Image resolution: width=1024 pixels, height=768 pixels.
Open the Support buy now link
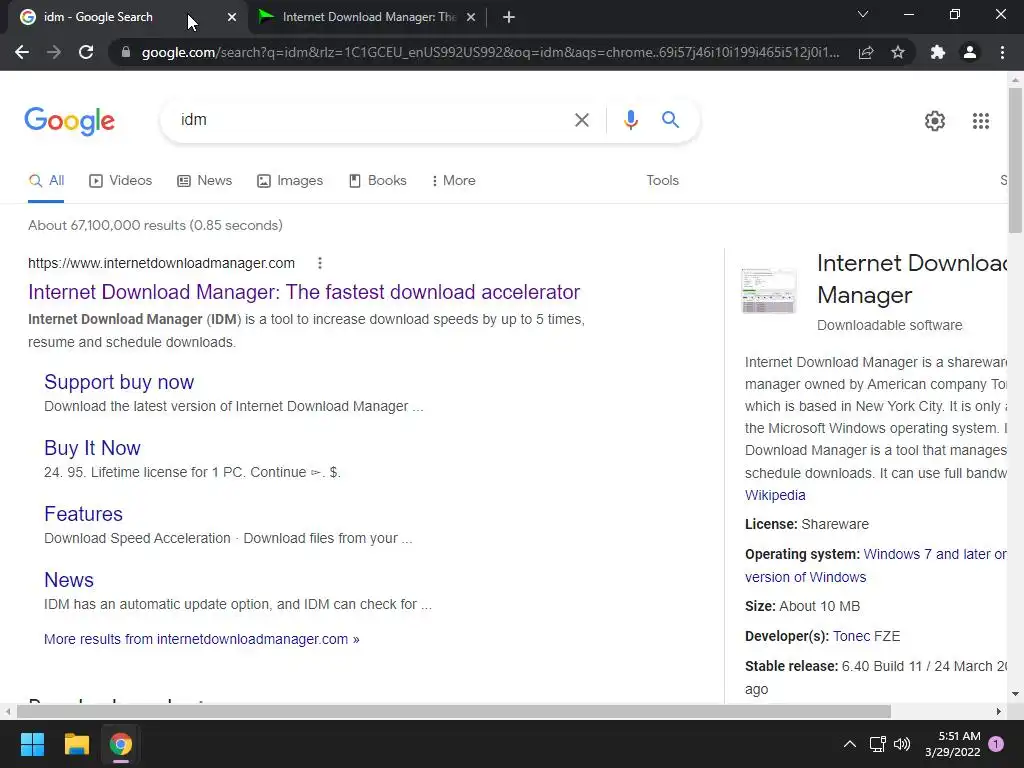tap(119, 382)
